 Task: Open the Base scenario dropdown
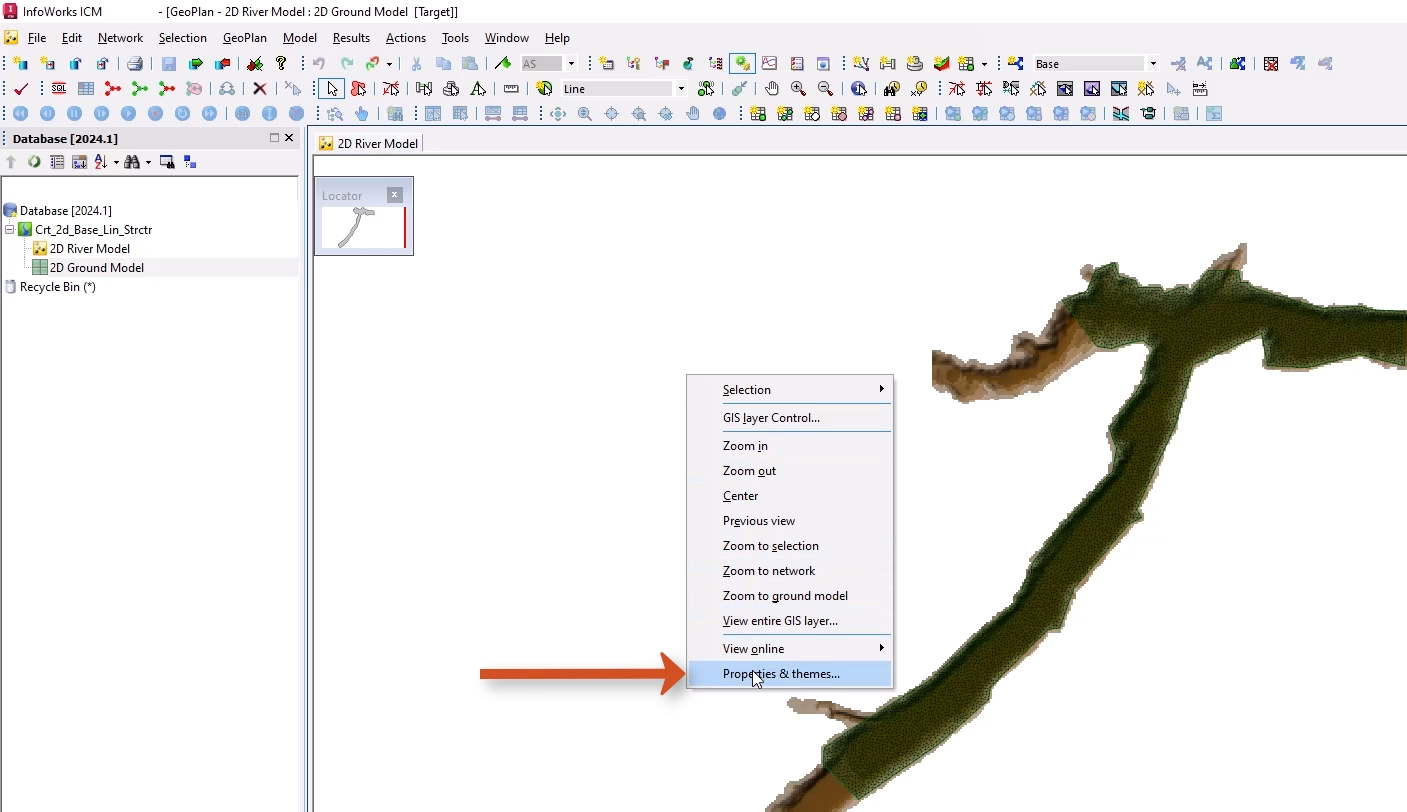tap(1153, 64)
